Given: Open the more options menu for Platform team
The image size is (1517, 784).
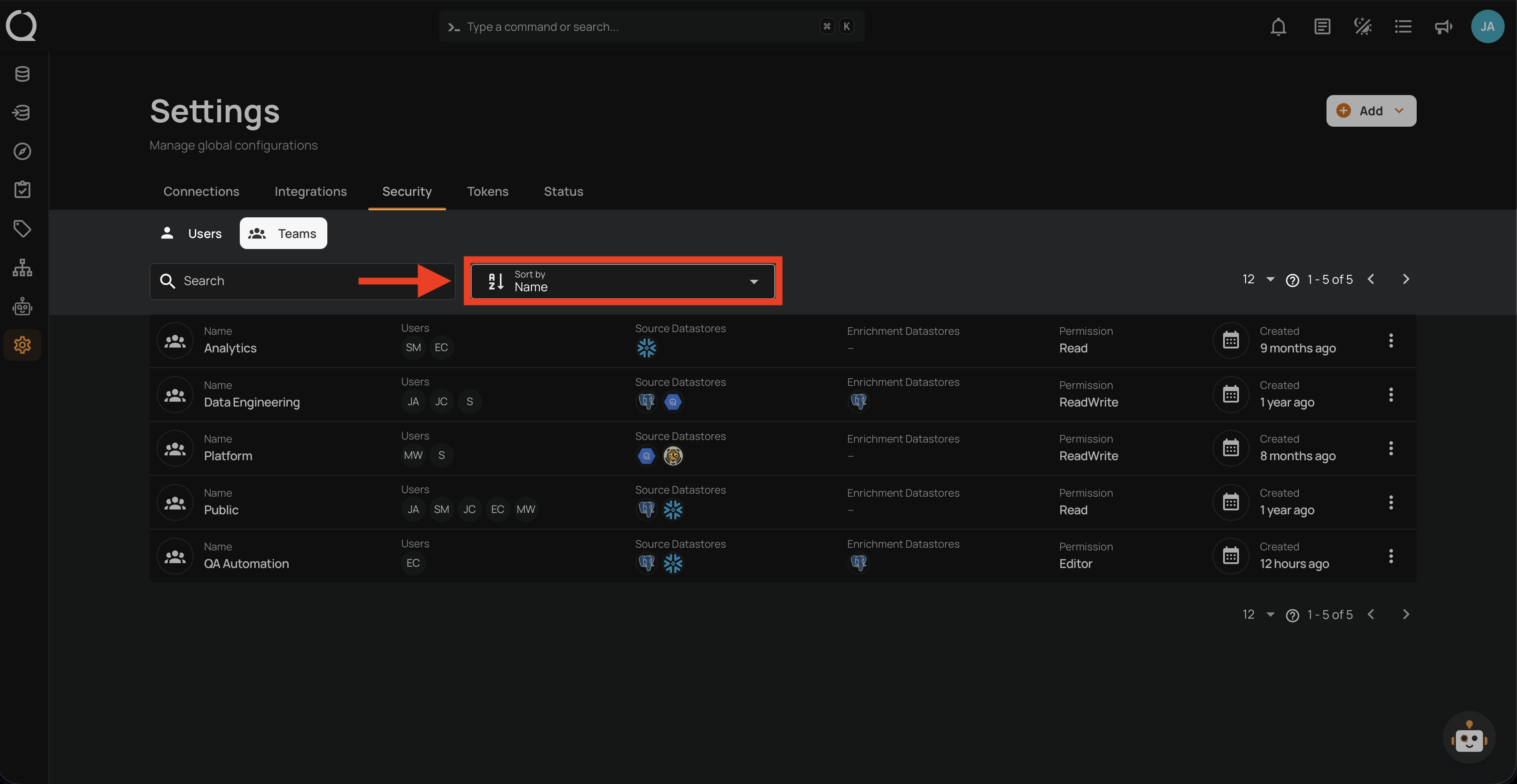Looking at the screenshot, I should pos(1391,448).
